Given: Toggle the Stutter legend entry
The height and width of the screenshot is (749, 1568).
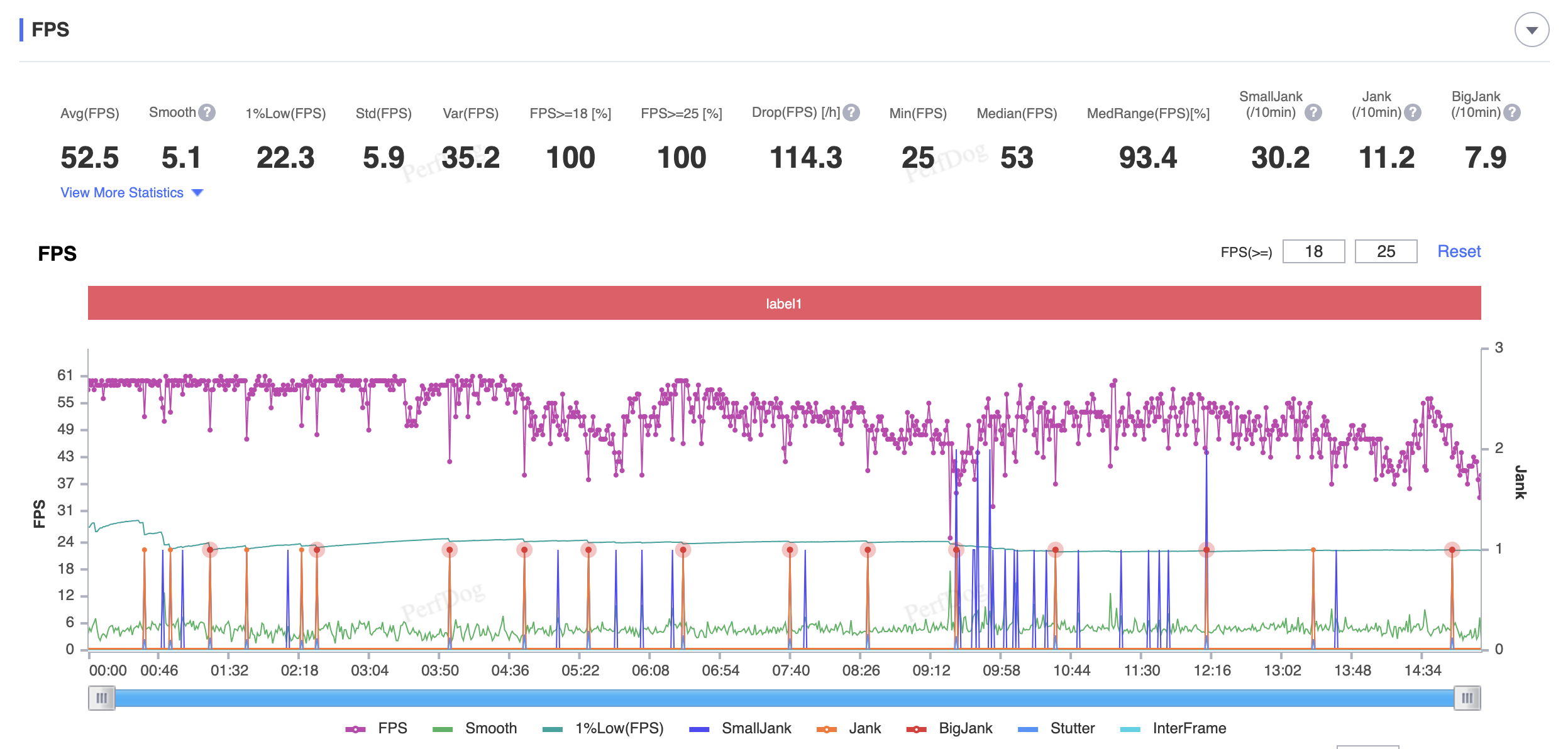Looking at the screenshot, I should point(1056,728).
